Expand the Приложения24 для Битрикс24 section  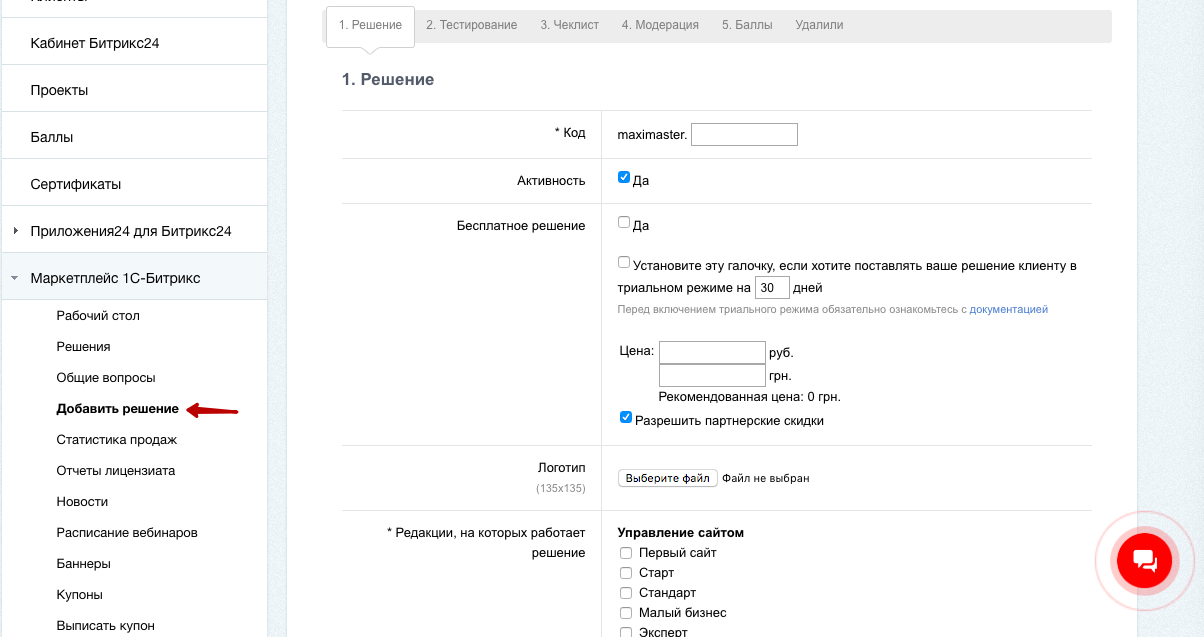click(x=16, y=231)
